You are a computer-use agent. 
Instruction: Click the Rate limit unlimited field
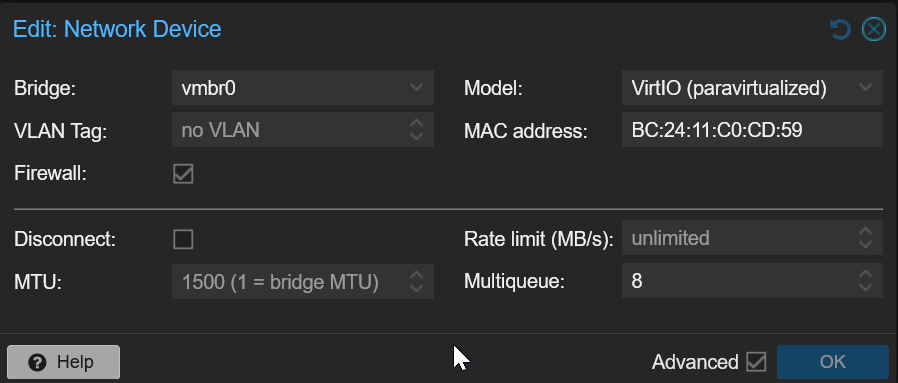(739, 238)
